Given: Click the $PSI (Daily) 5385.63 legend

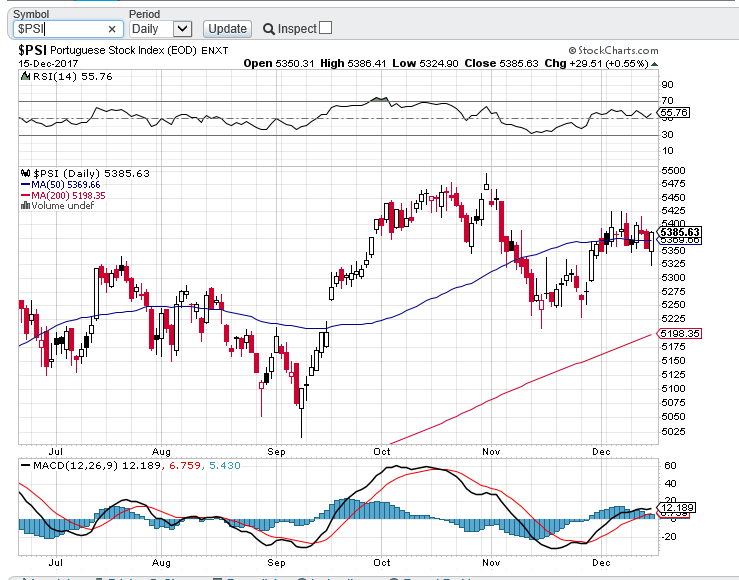Looking at the screenshot, I should tap(91, 173).
